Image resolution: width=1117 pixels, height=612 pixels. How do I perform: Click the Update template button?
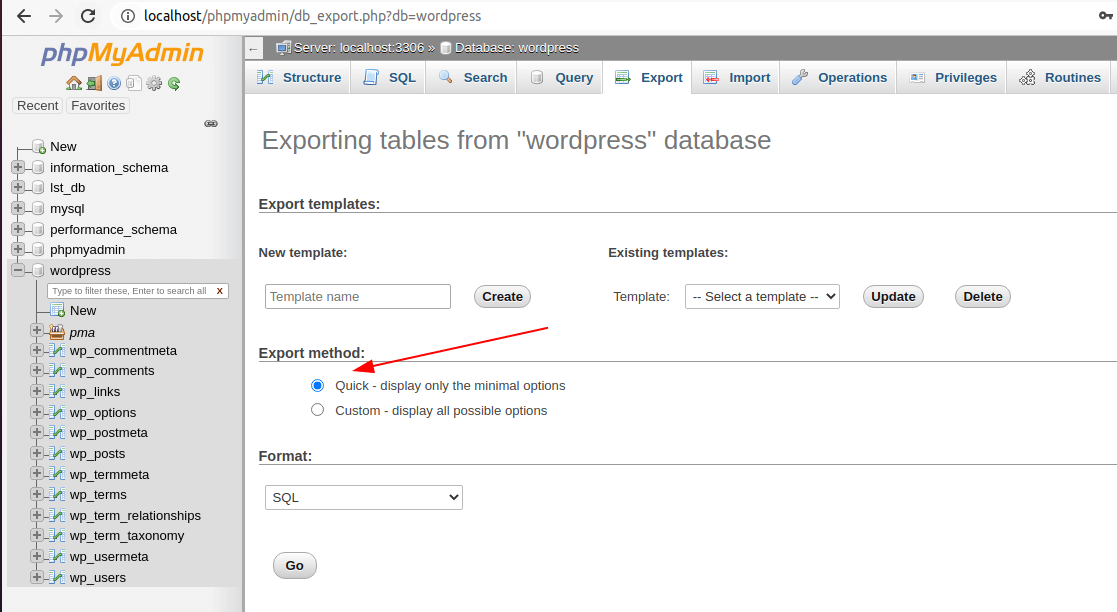(x=893, y=296)
